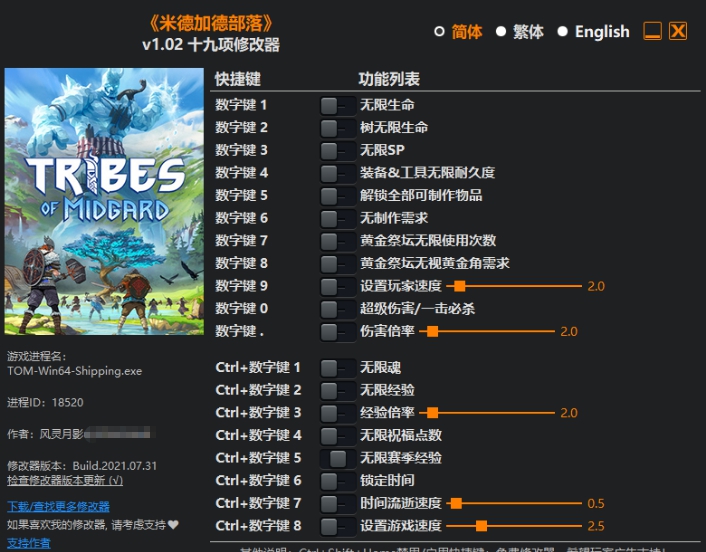
Task: Minimize the trainer window
Action: (652, 31)
